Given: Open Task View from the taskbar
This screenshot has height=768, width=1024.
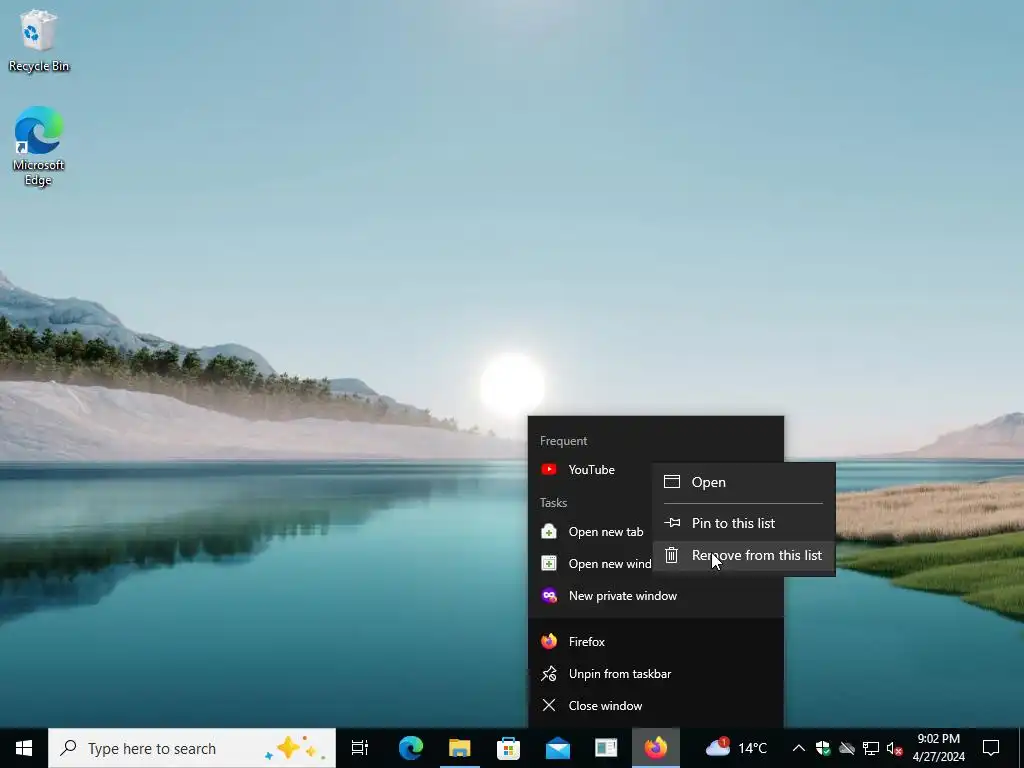Looking at the screenshot, I should (x=360, y=748).
